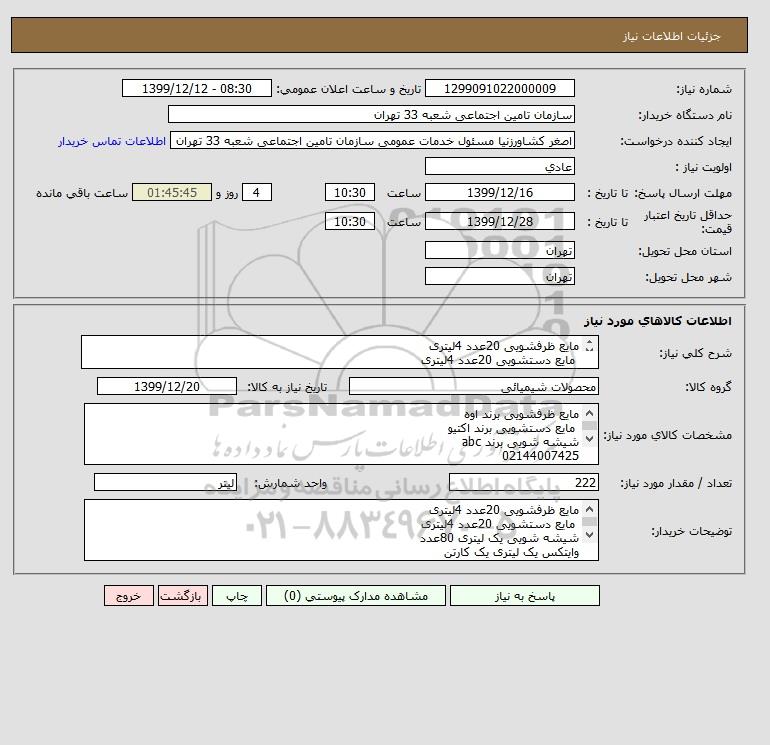This screenshot has height=745, width=770.
Task: Click the چاپ print button
Action: coord(237,596)
